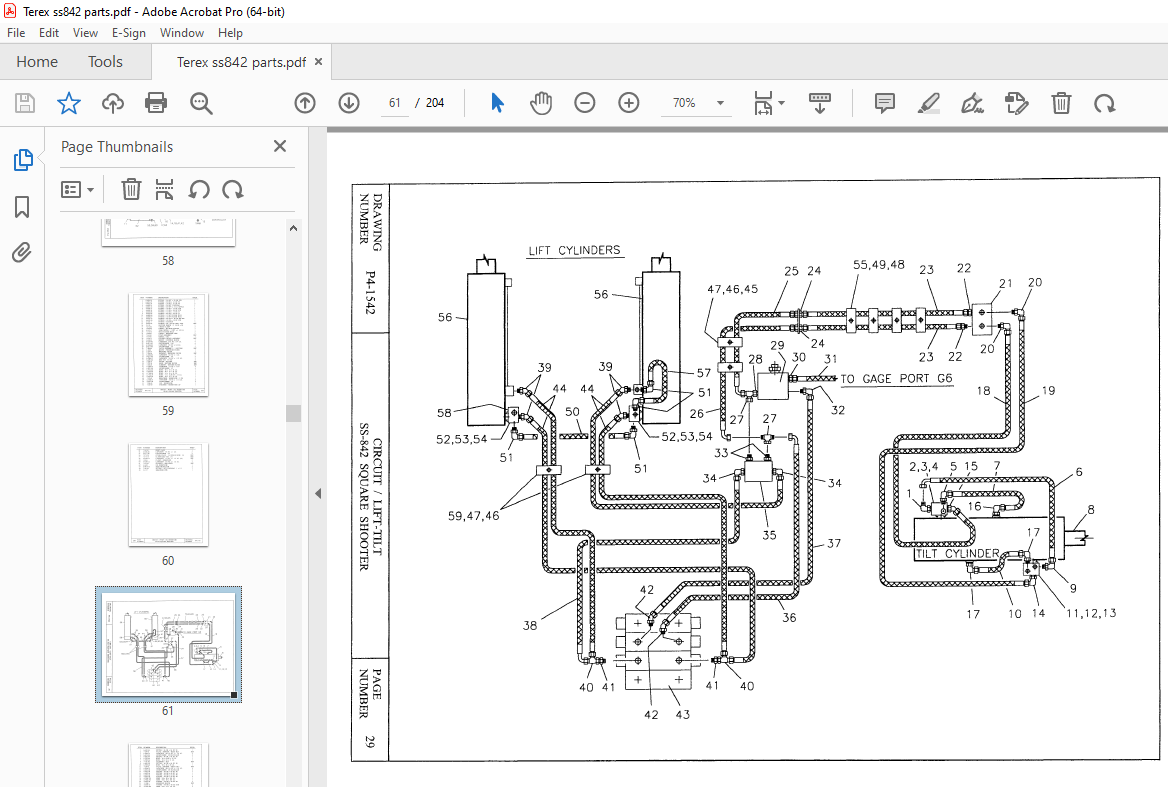
Task: Click the current page number field
Action: [395, 103]
